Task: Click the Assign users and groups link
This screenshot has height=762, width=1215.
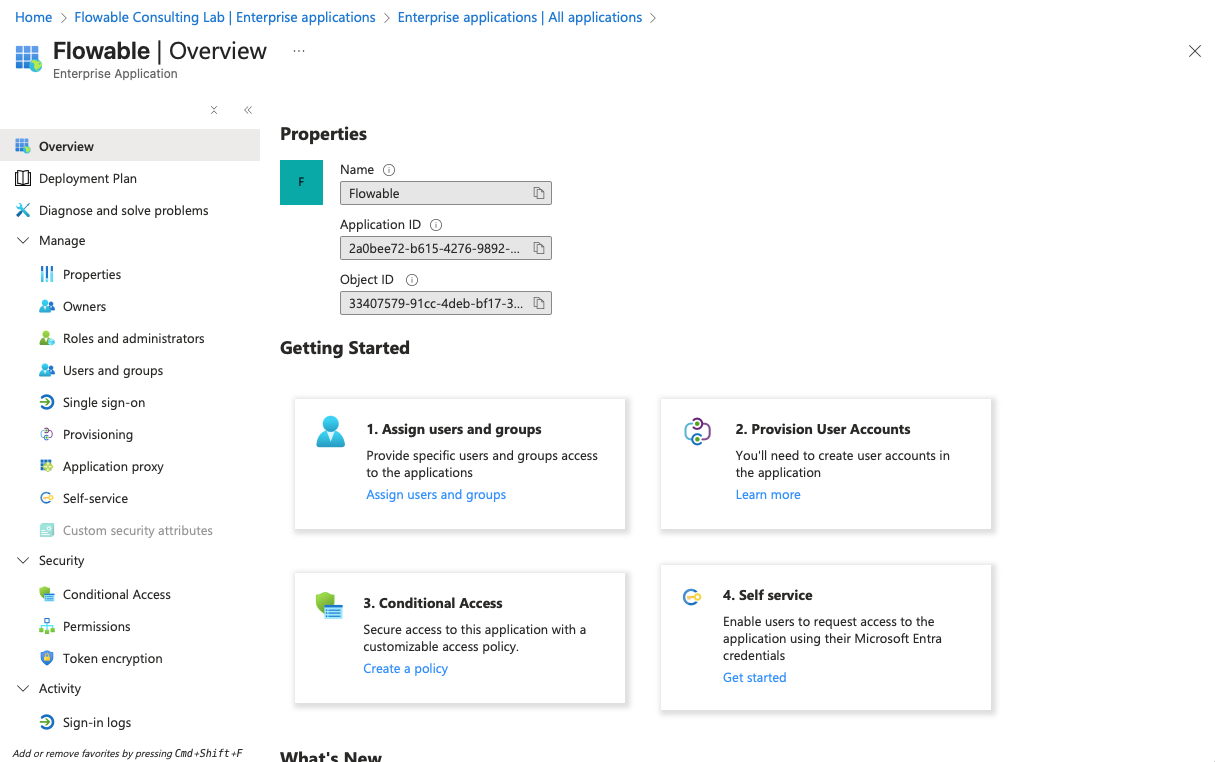Action: click(436, 495)
